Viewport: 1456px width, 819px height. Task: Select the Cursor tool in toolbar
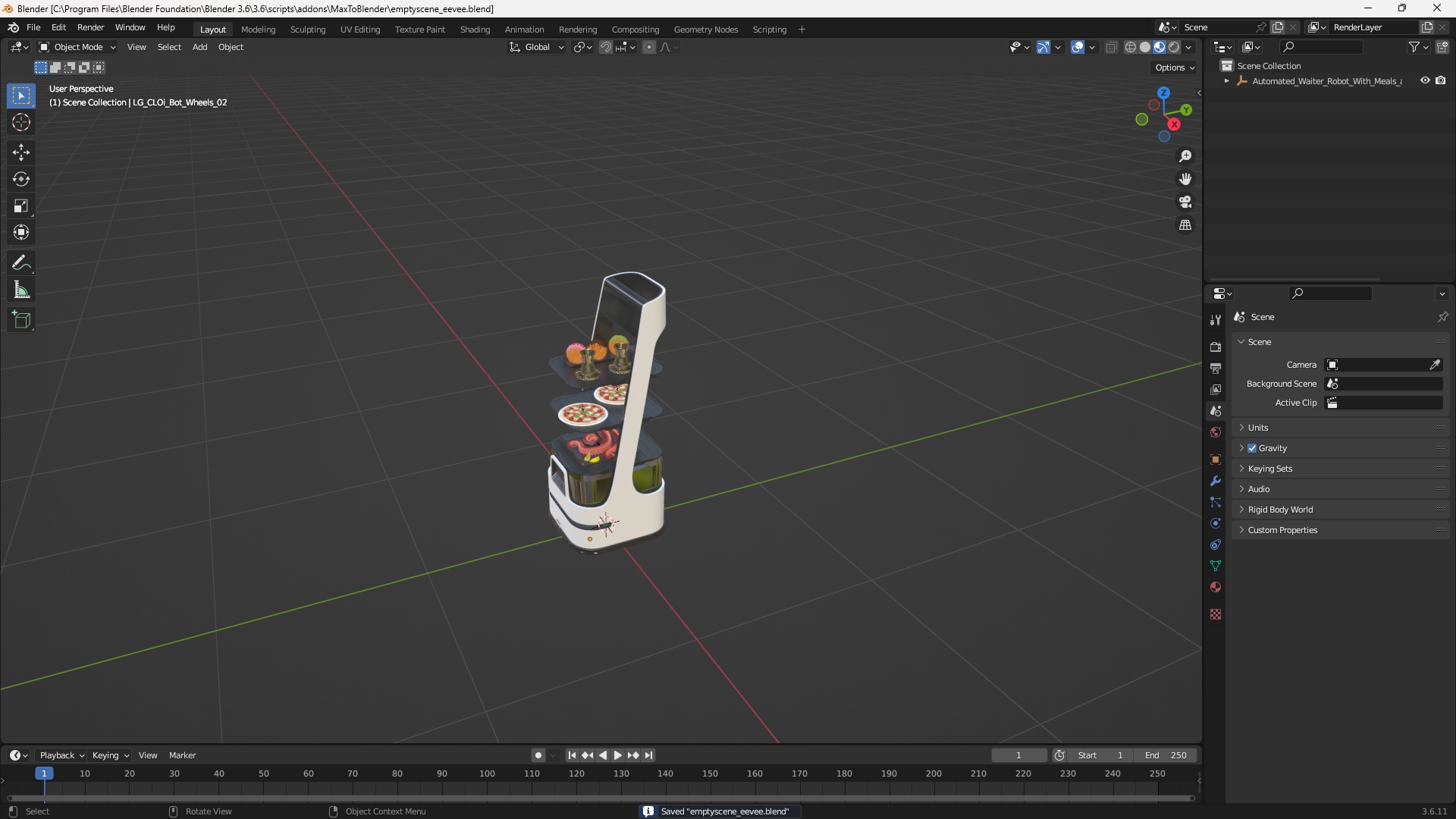click(x=21, y=122)
